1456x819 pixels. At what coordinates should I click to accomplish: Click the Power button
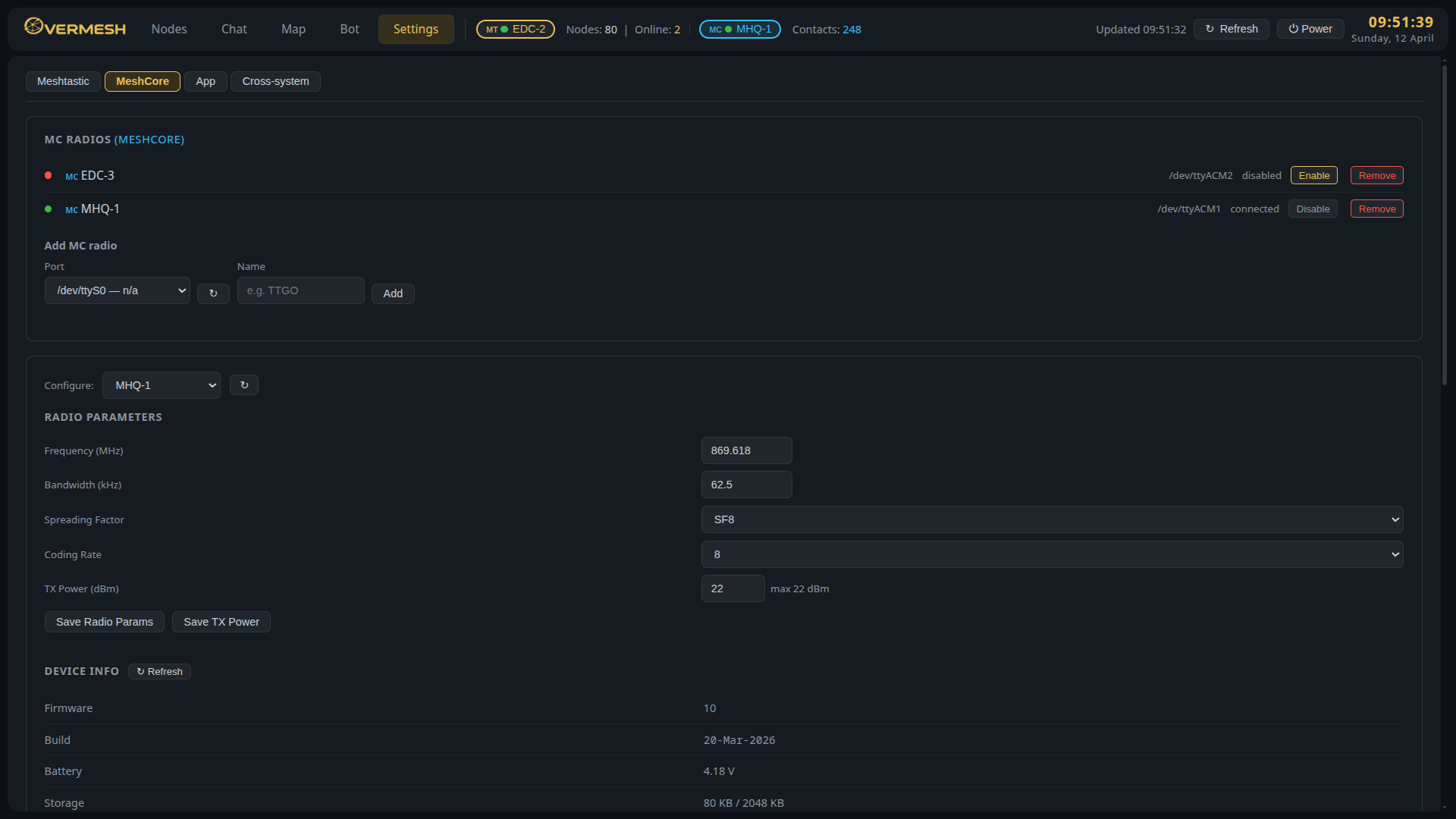(1310, 29)
